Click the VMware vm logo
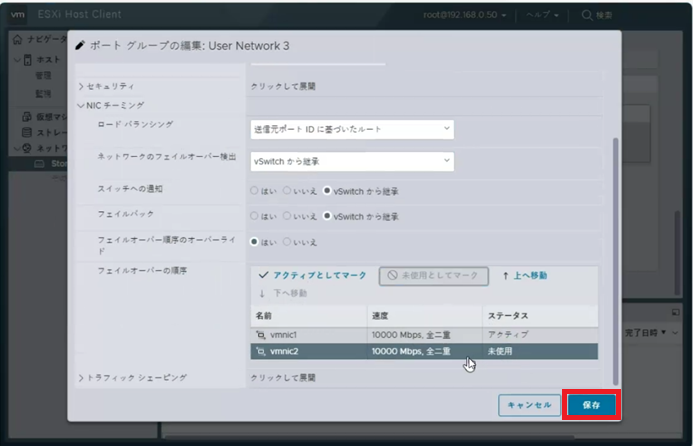The height and width of the screenshot is (446, 693). point(18,14)
